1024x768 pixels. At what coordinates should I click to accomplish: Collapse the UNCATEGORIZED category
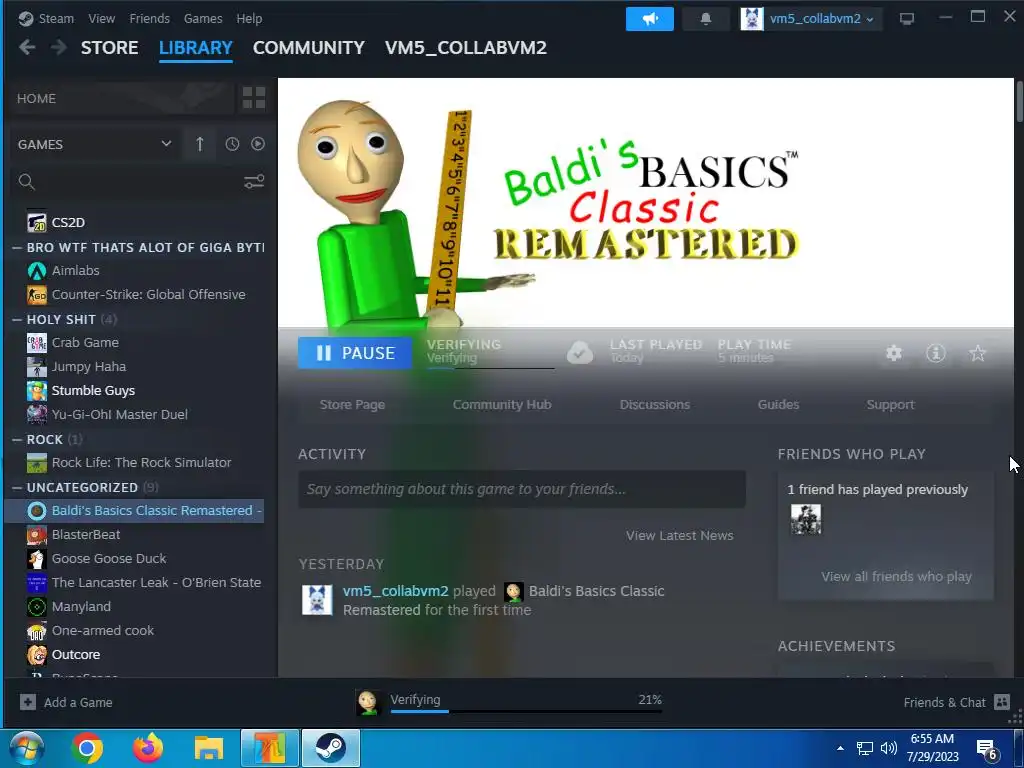point(17,488)
